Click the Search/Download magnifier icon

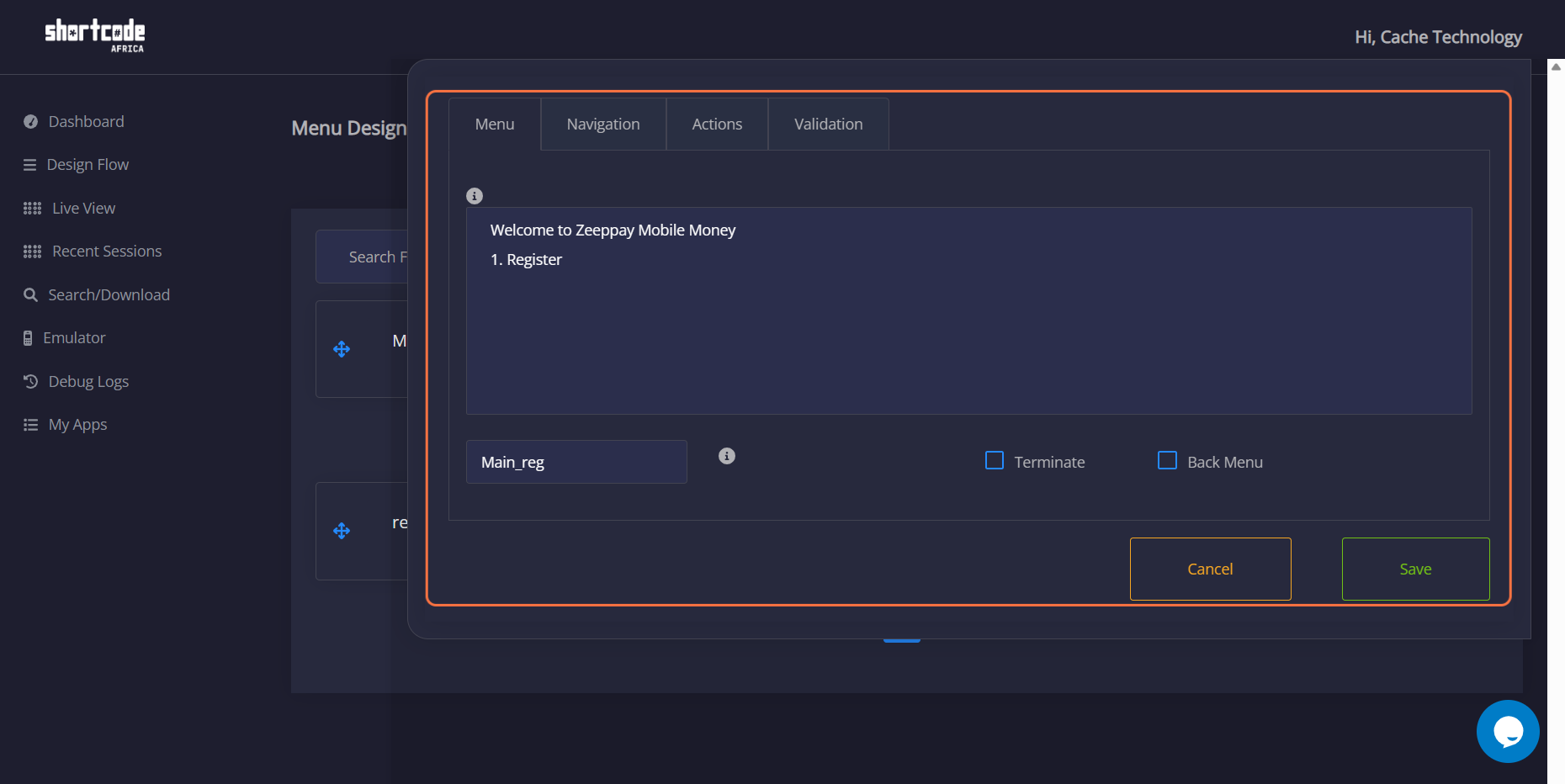[31, 295]
